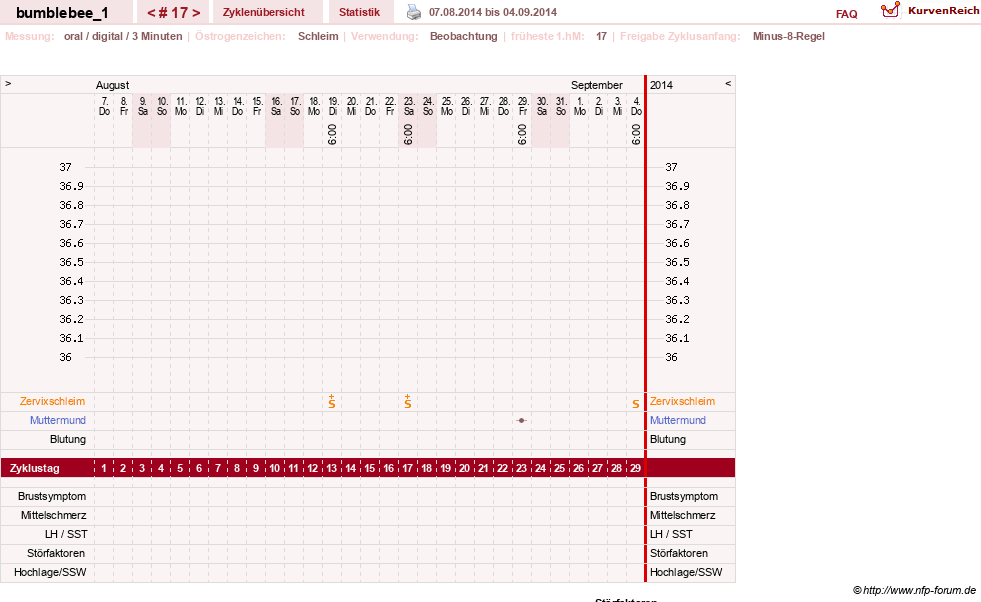Select cycle day 29 in Zyklustag bar
This screenshot has height=602, width=981.
(x=635, y=468)
